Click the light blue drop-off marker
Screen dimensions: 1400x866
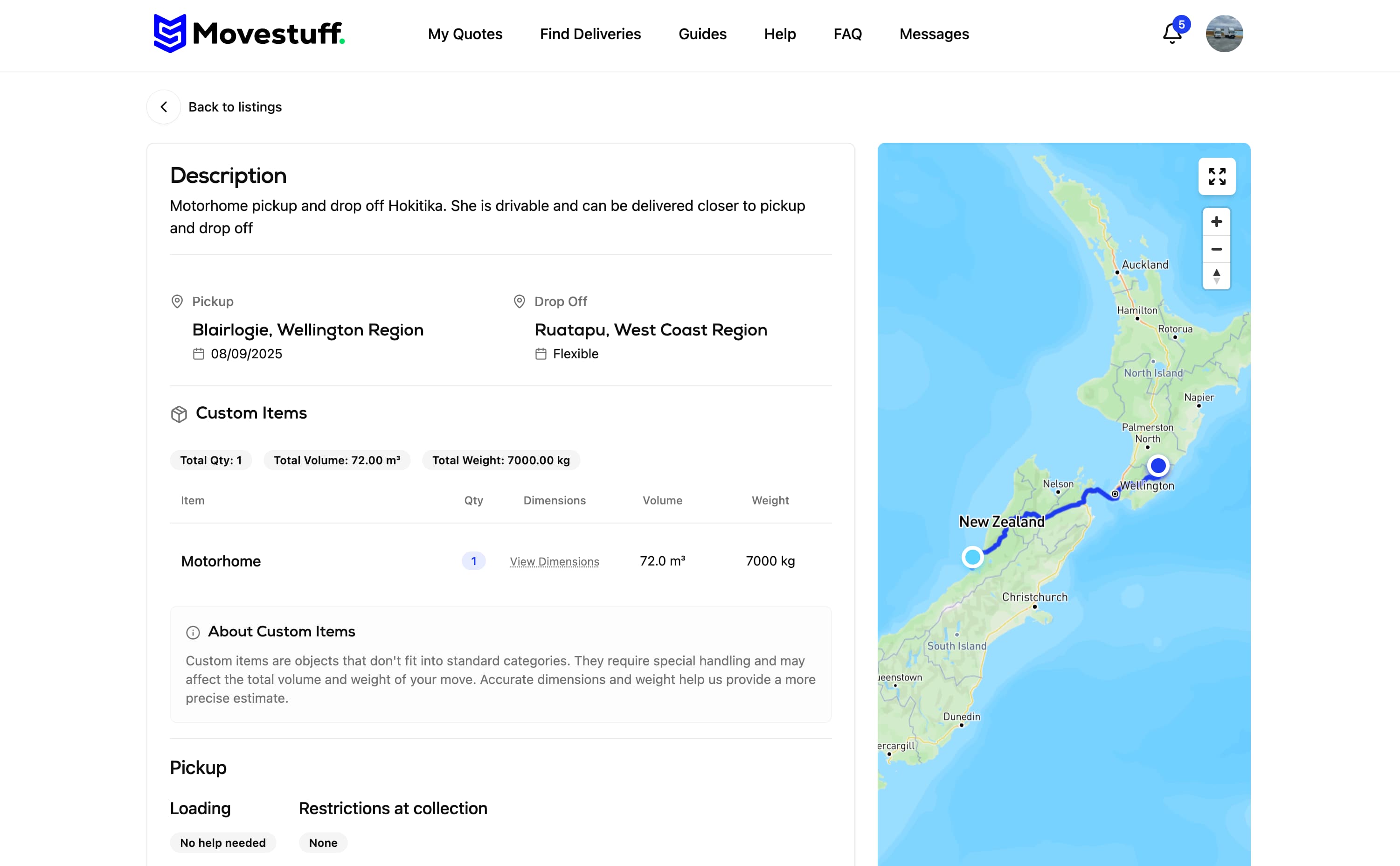pos(972,557)
